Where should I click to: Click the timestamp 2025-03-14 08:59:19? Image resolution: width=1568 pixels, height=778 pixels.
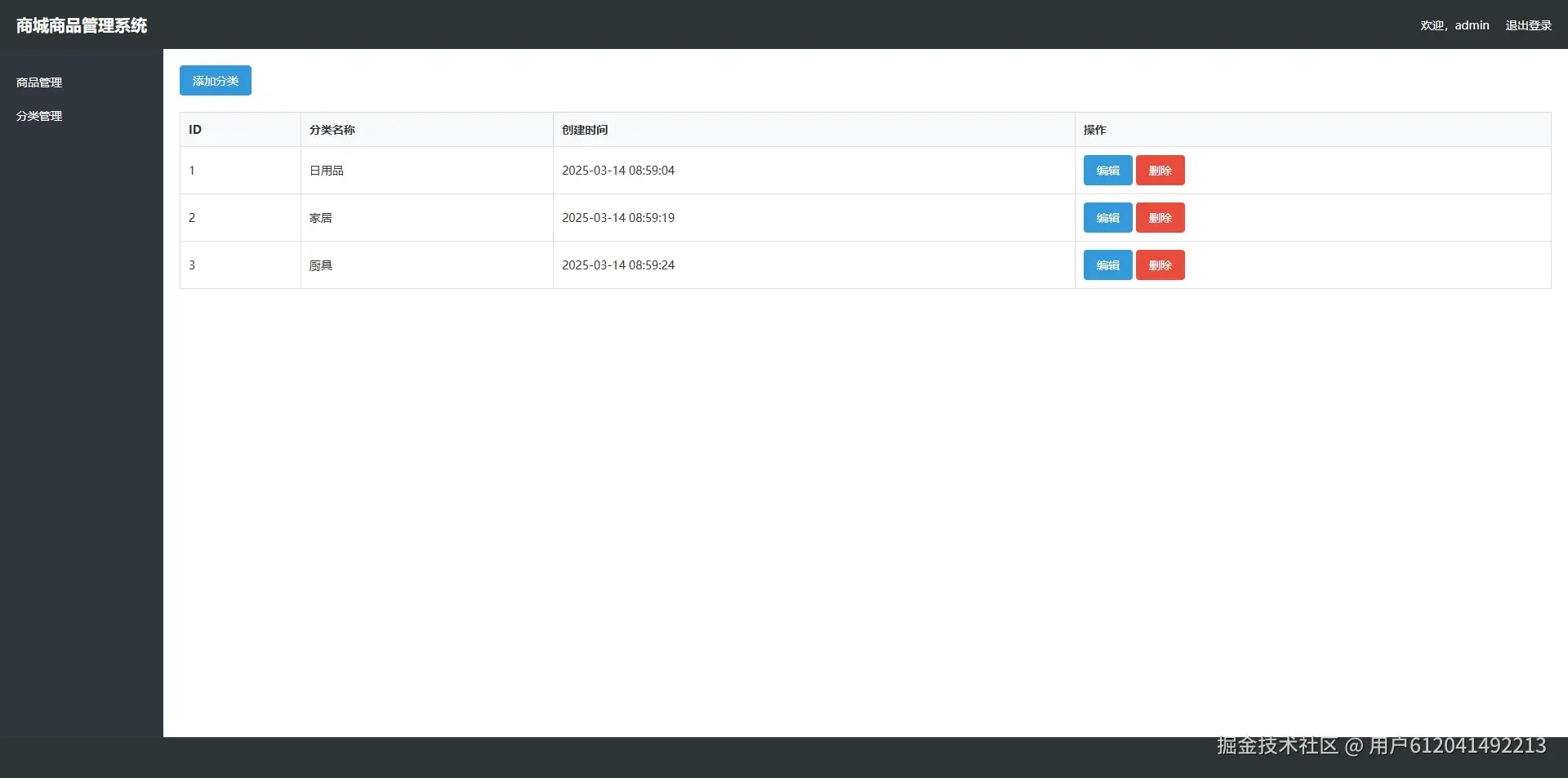tap(618, 218)
